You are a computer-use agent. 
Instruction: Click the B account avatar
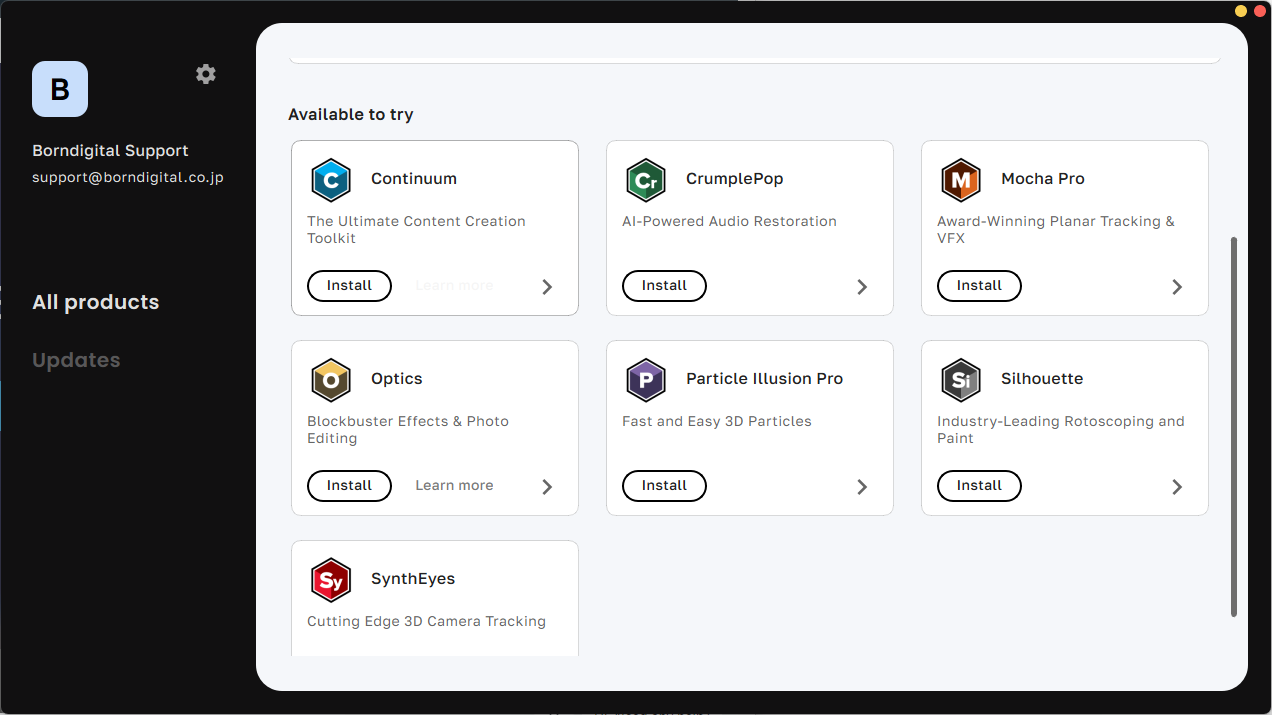(60, 89)
